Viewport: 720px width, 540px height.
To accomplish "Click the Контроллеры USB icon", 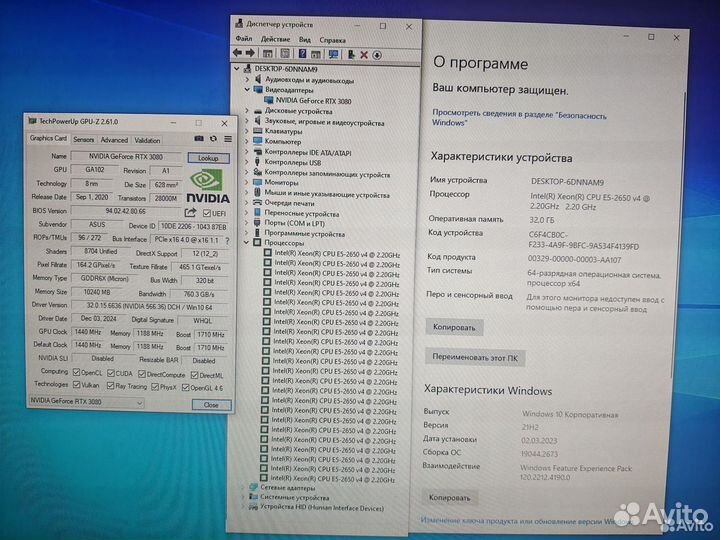I will [258, 162].
